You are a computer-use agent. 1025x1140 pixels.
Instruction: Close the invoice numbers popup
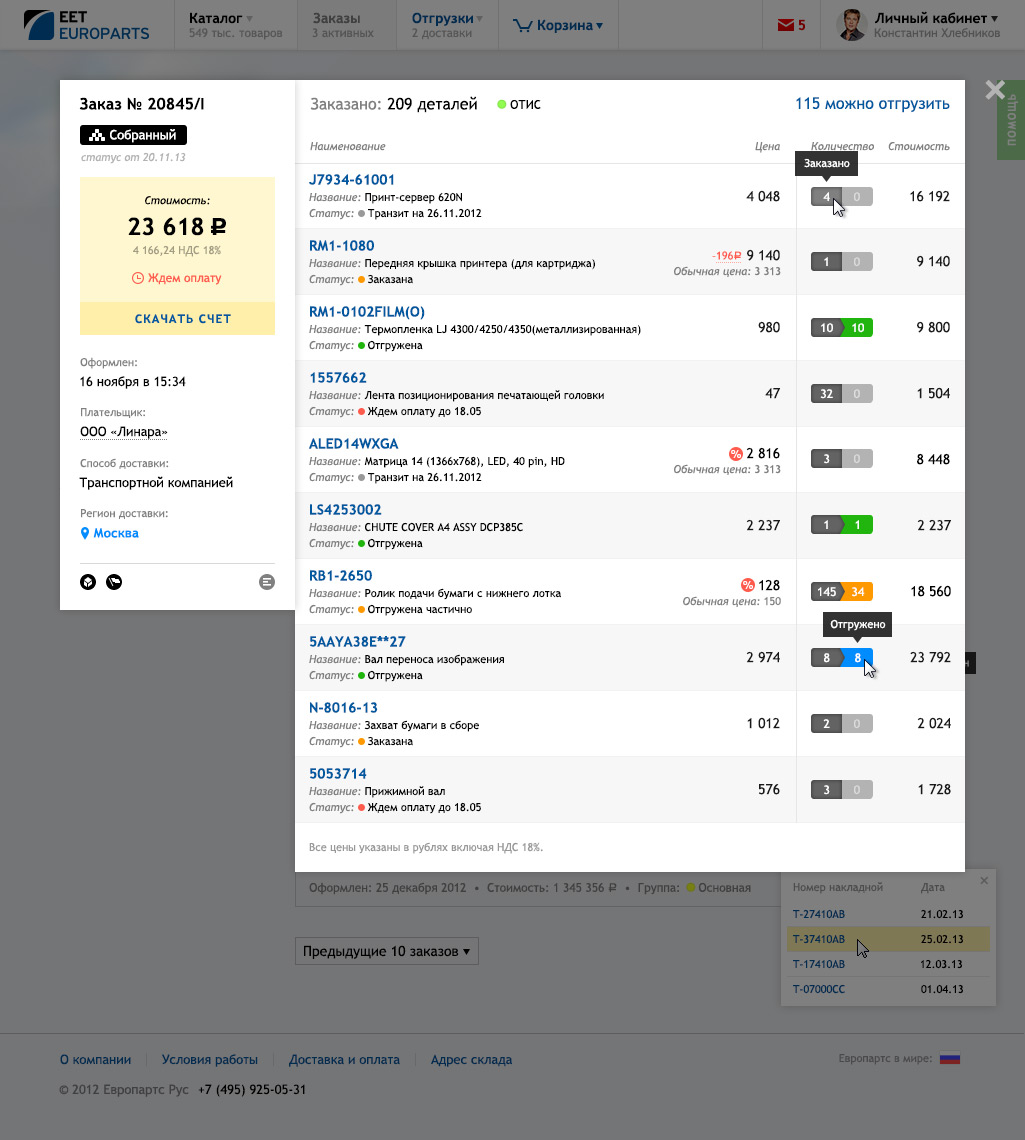pyautogui.click(x=984, y=881)
